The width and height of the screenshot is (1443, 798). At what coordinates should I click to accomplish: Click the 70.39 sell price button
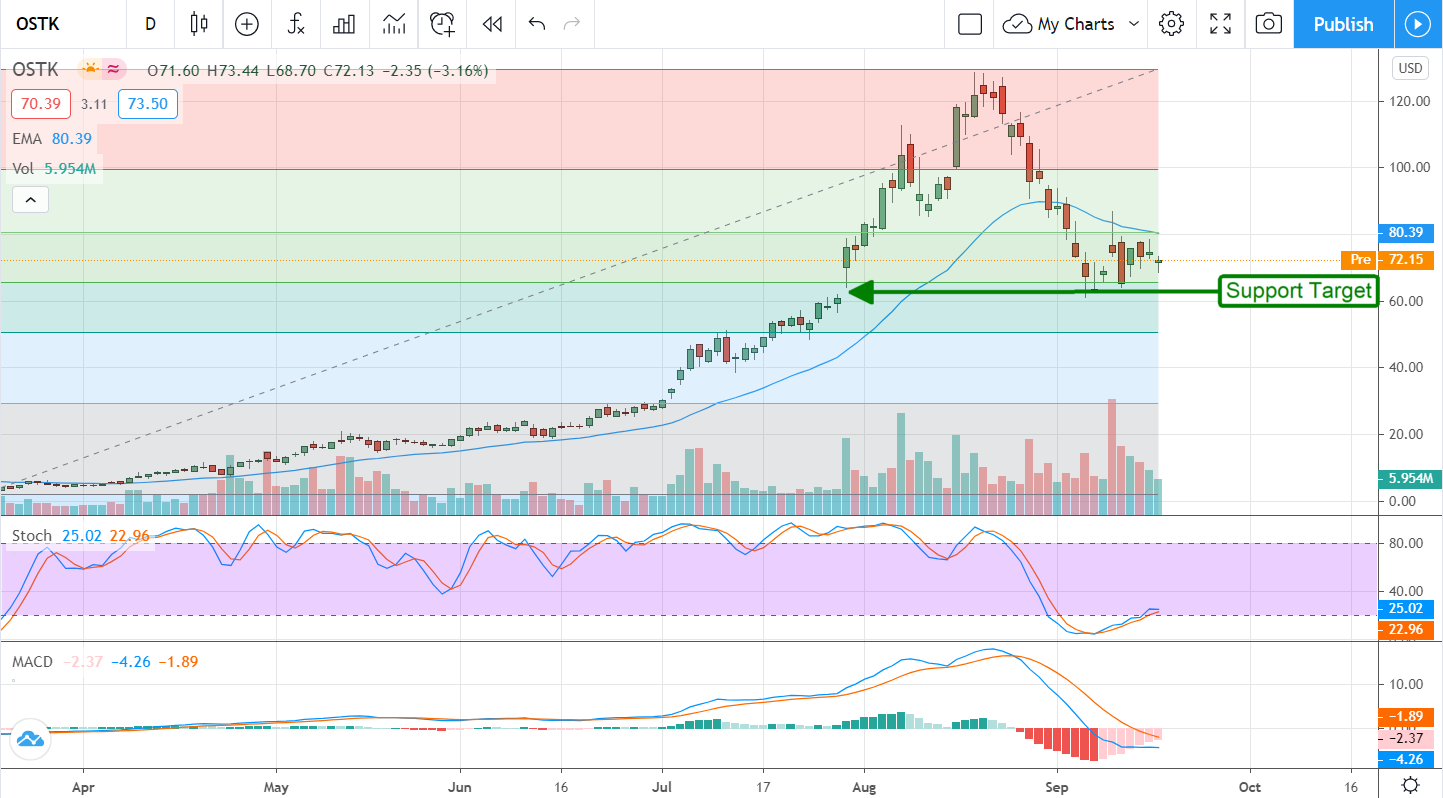point(41,104)
